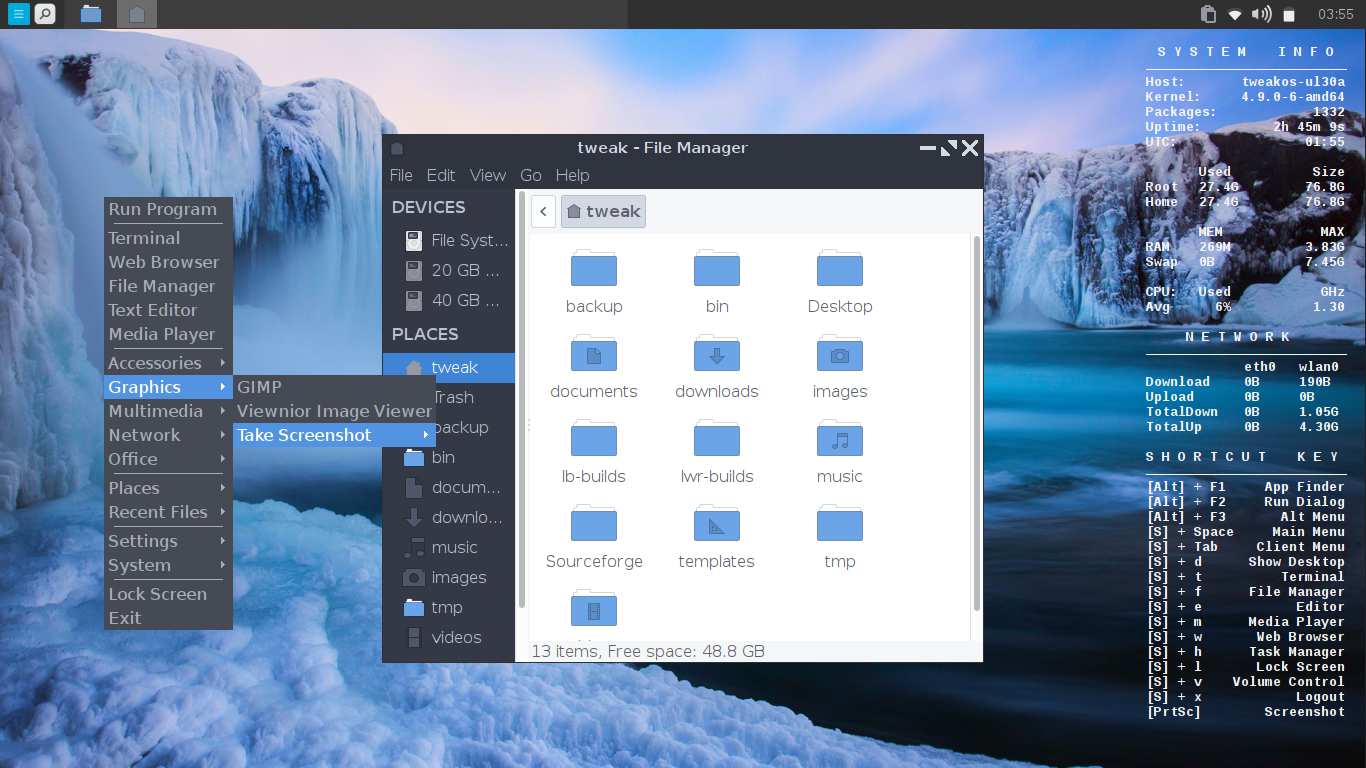Open the clipboard manager tray icon
1366x768 pixels.
coord(1208,14)
